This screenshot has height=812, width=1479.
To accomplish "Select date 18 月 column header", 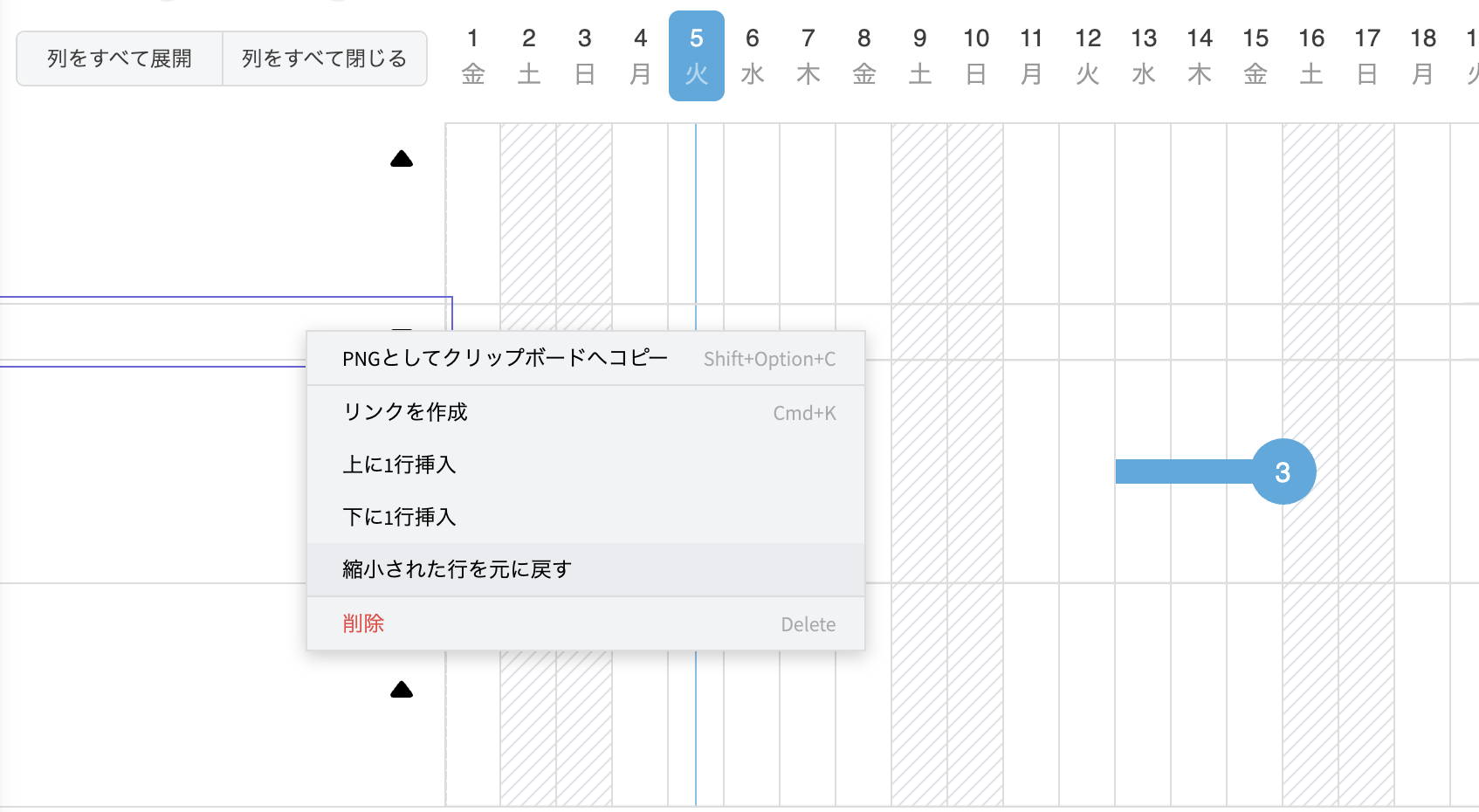I will pos(1423,56).
